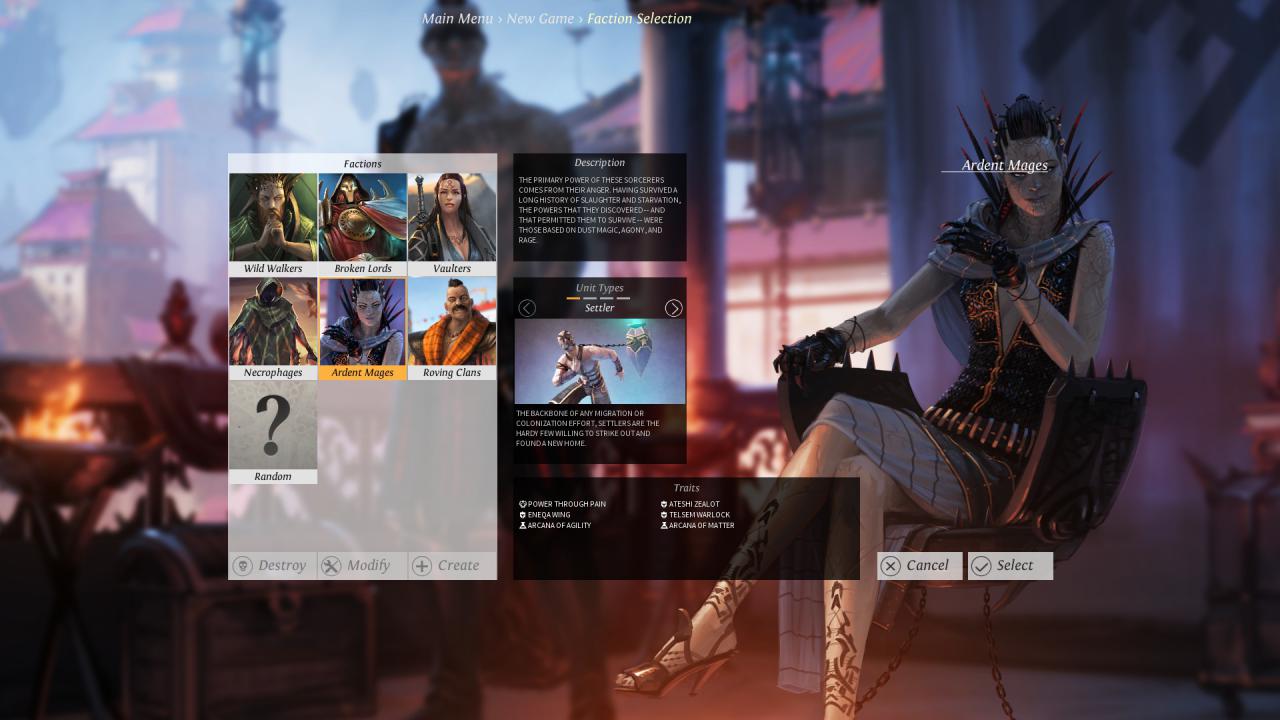Go back to Main Menu breadcrumb
This screenshot has height=720, width=1280.
[x=457, y=19]
